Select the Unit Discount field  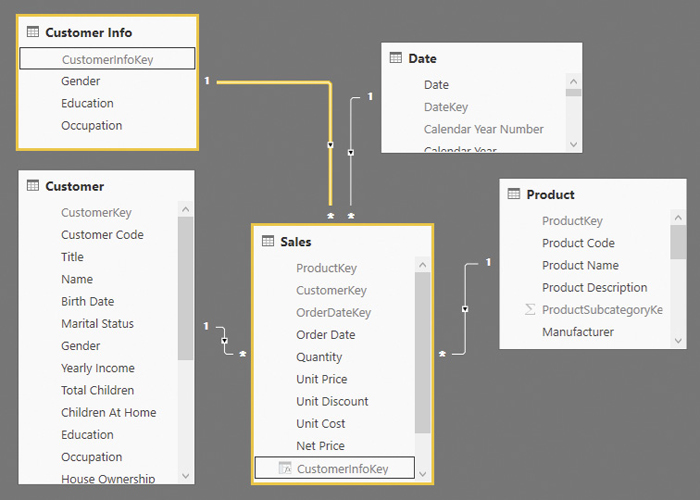[334, 401]
